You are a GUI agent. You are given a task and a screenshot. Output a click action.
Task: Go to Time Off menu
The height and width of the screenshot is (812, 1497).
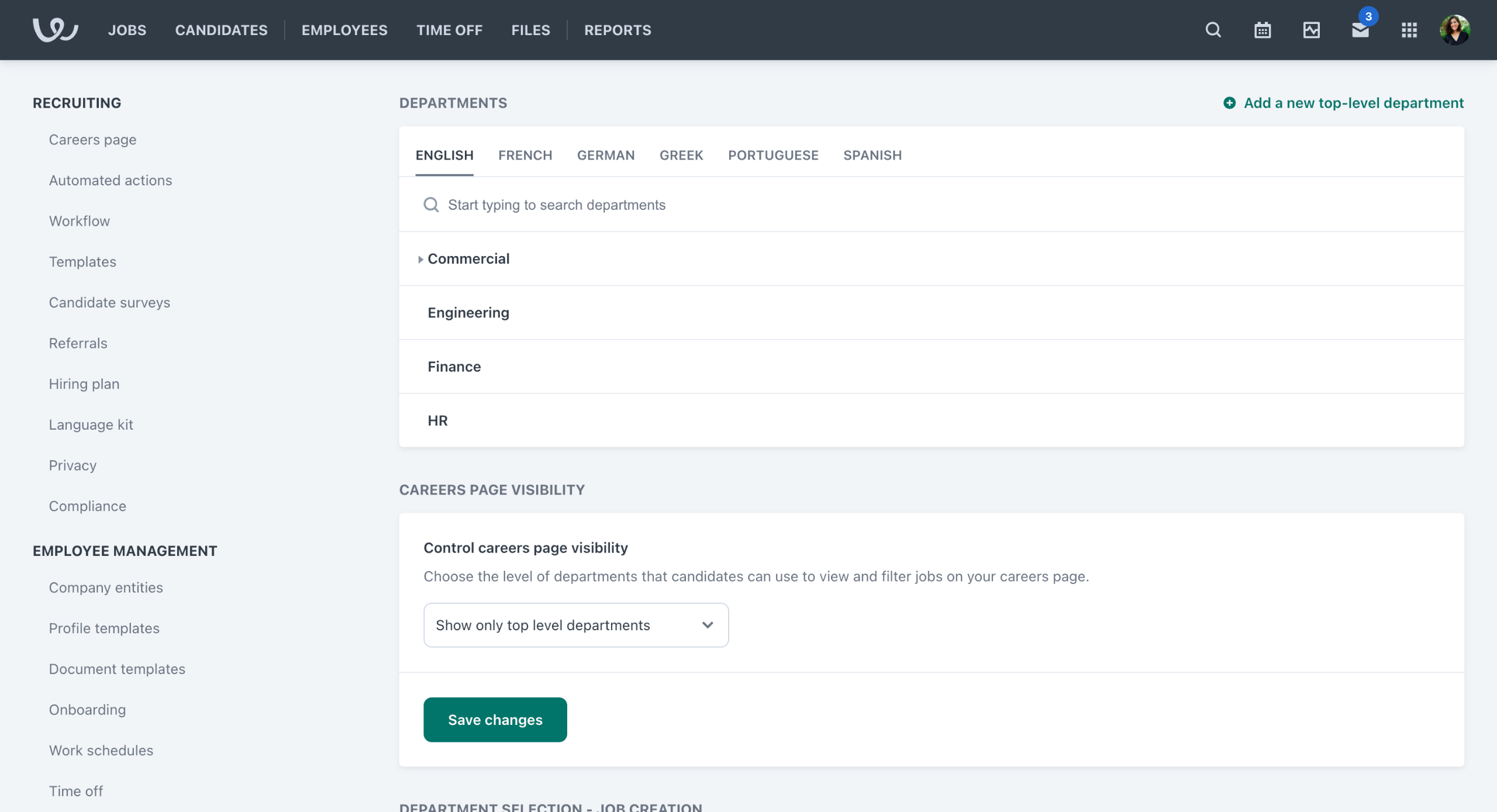[449, 30]
